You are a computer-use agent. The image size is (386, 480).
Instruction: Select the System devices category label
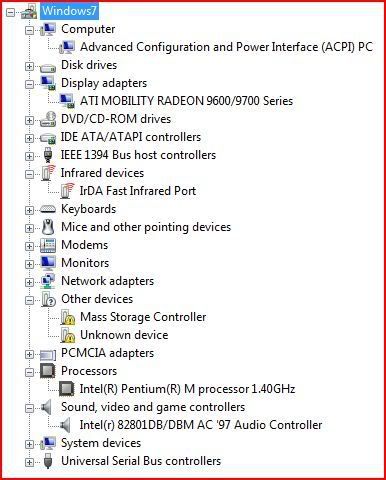(101, 443)
